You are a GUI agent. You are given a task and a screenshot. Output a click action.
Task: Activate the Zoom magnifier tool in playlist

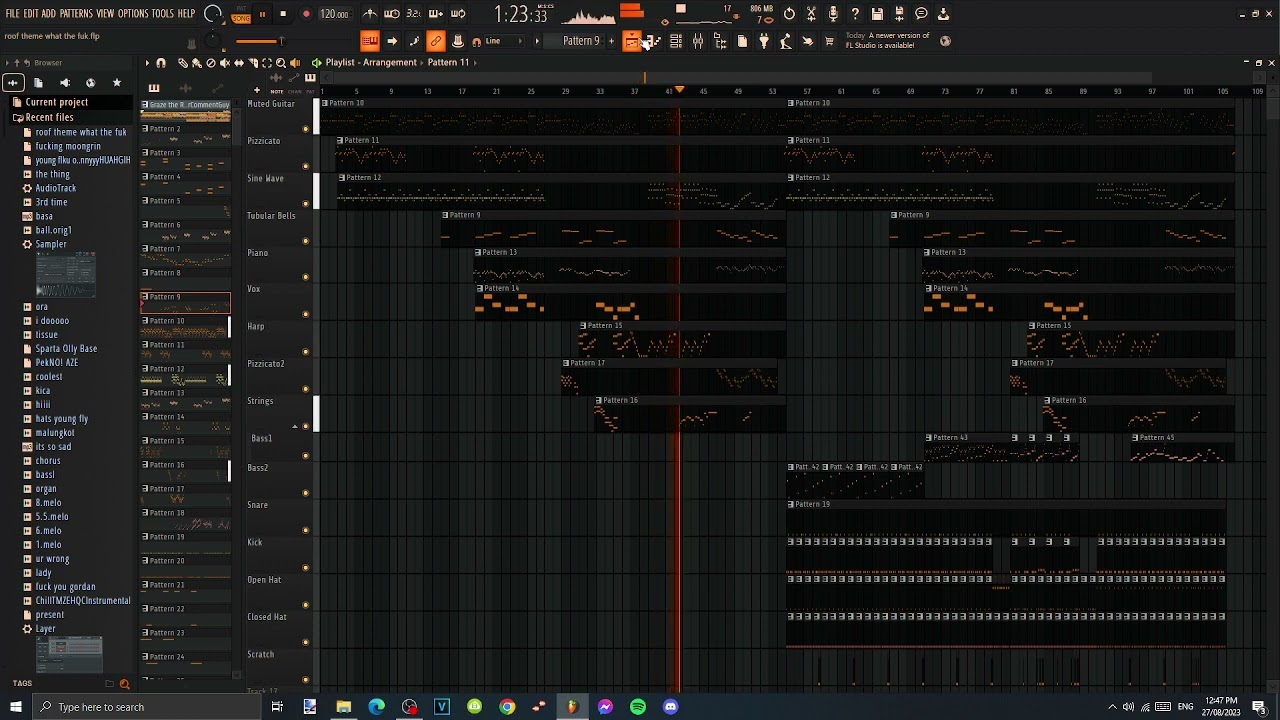pyautogui.click(x=281, y=62)
